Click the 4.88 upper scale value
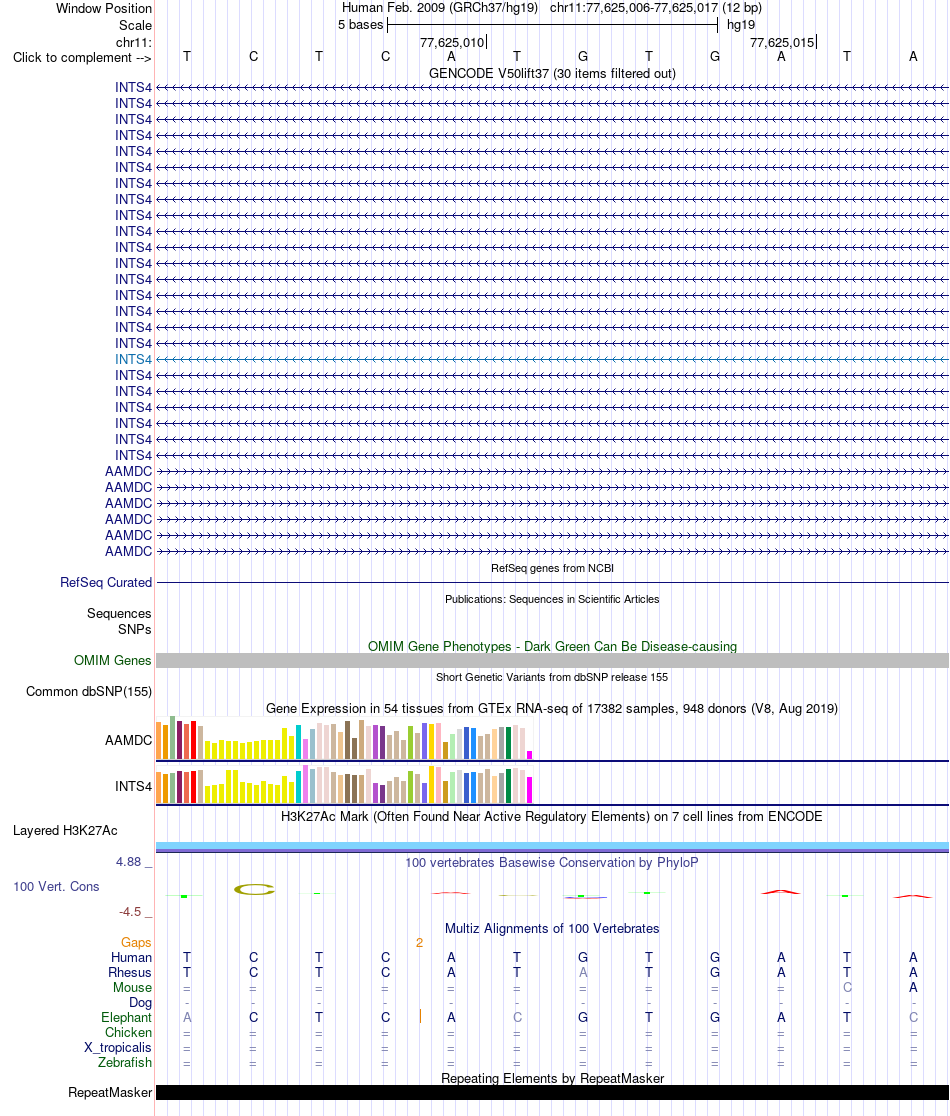Viewport: 950px width, 1116px height. 129,862
